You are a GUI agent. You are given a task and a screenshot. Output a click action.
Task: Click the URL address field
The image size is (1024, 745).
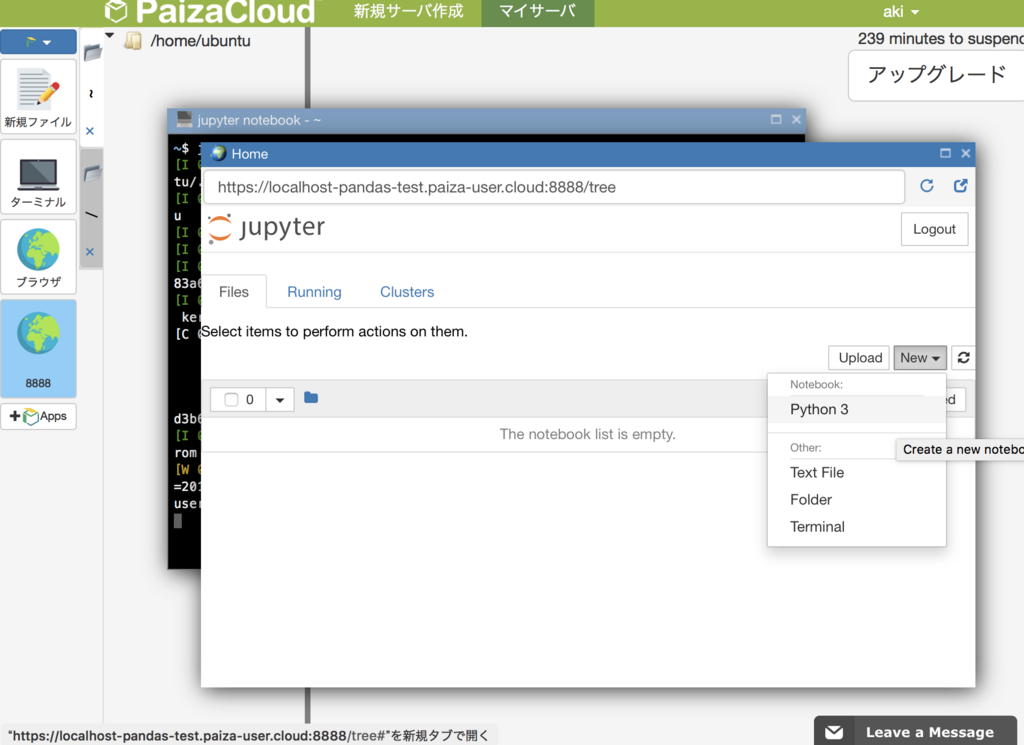pyautogui.click(x=554, y=187)
